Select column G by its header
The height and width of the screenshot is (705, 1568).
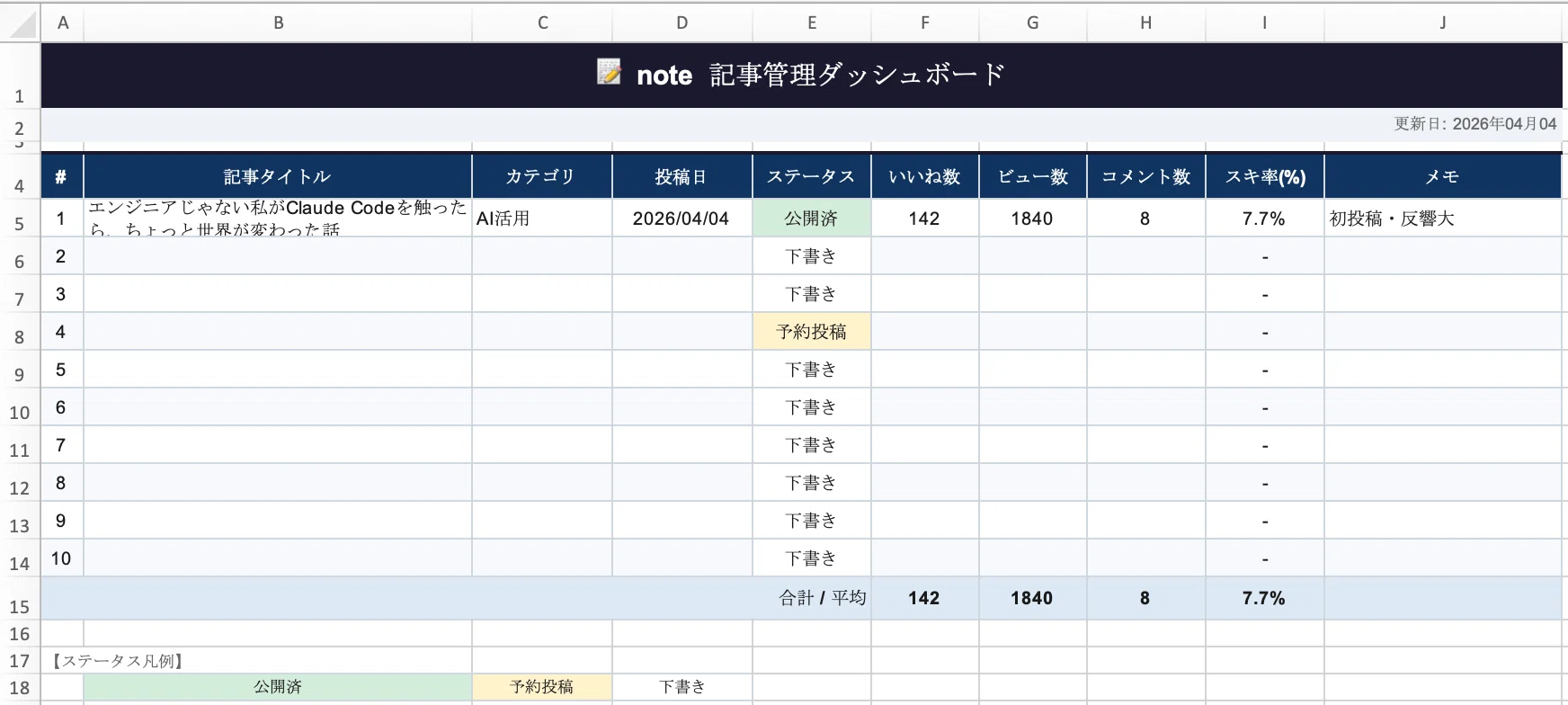point(1032,22)
